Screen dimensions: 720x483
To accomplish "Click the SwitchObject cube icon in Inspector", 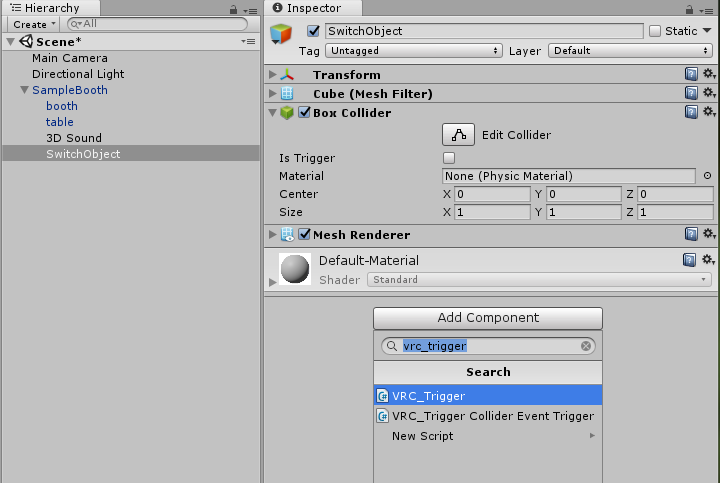I will click(x=282, y=35).
